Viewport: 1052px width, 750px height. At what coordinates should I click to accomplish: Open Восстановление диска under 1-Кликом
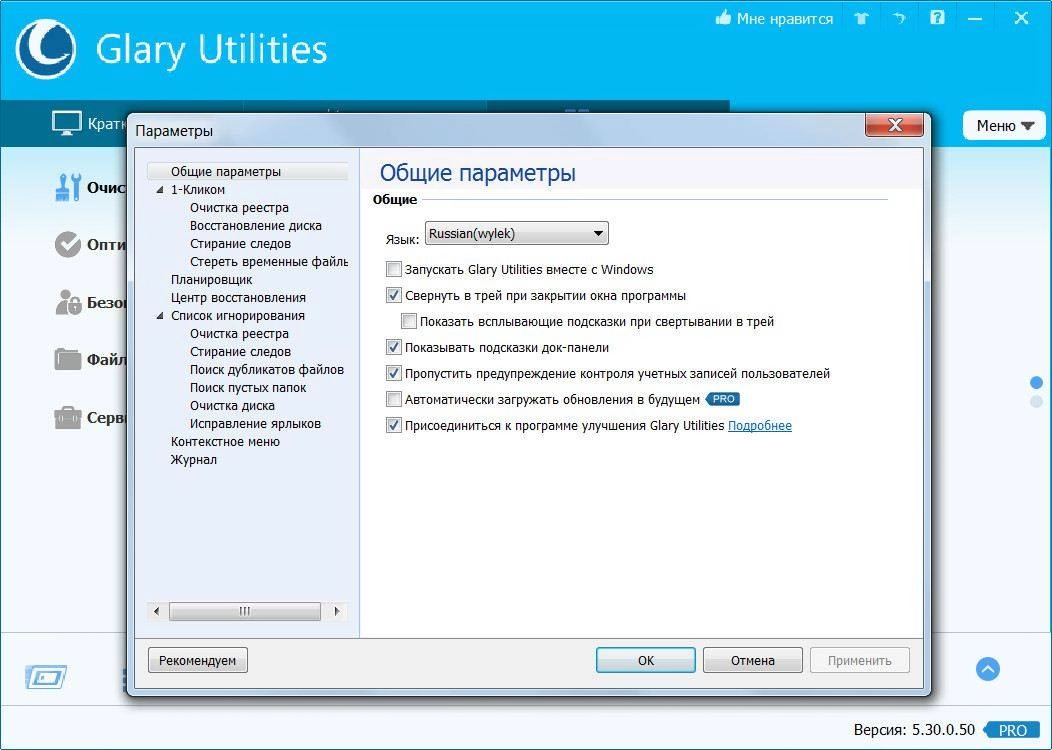256,226
